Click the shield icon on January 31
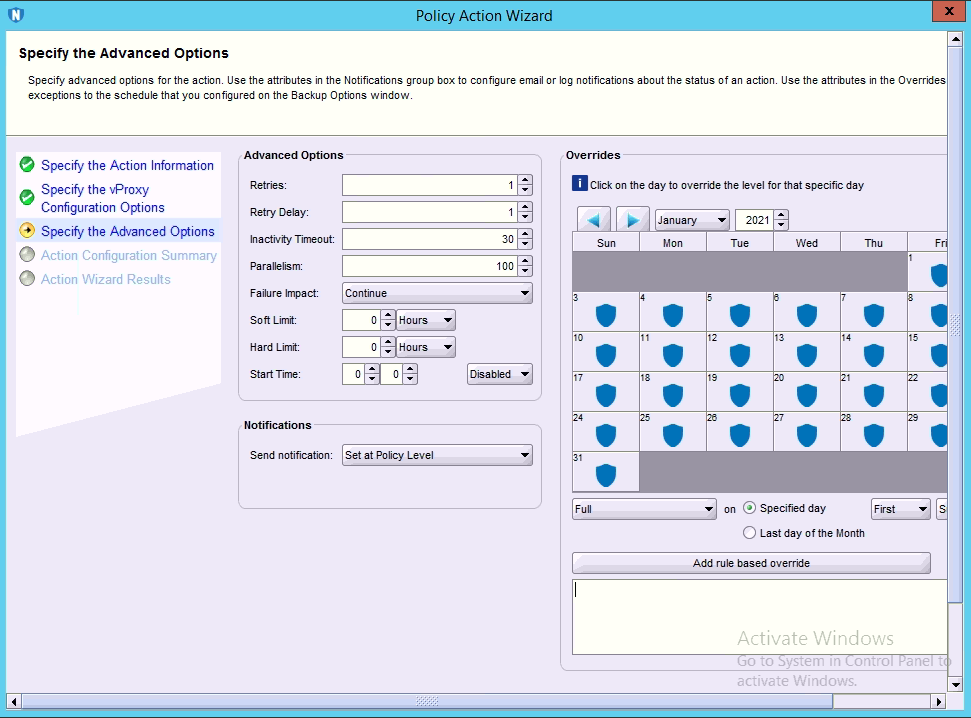The width and height of the screenshot is (971, 718). click(606, 475)
